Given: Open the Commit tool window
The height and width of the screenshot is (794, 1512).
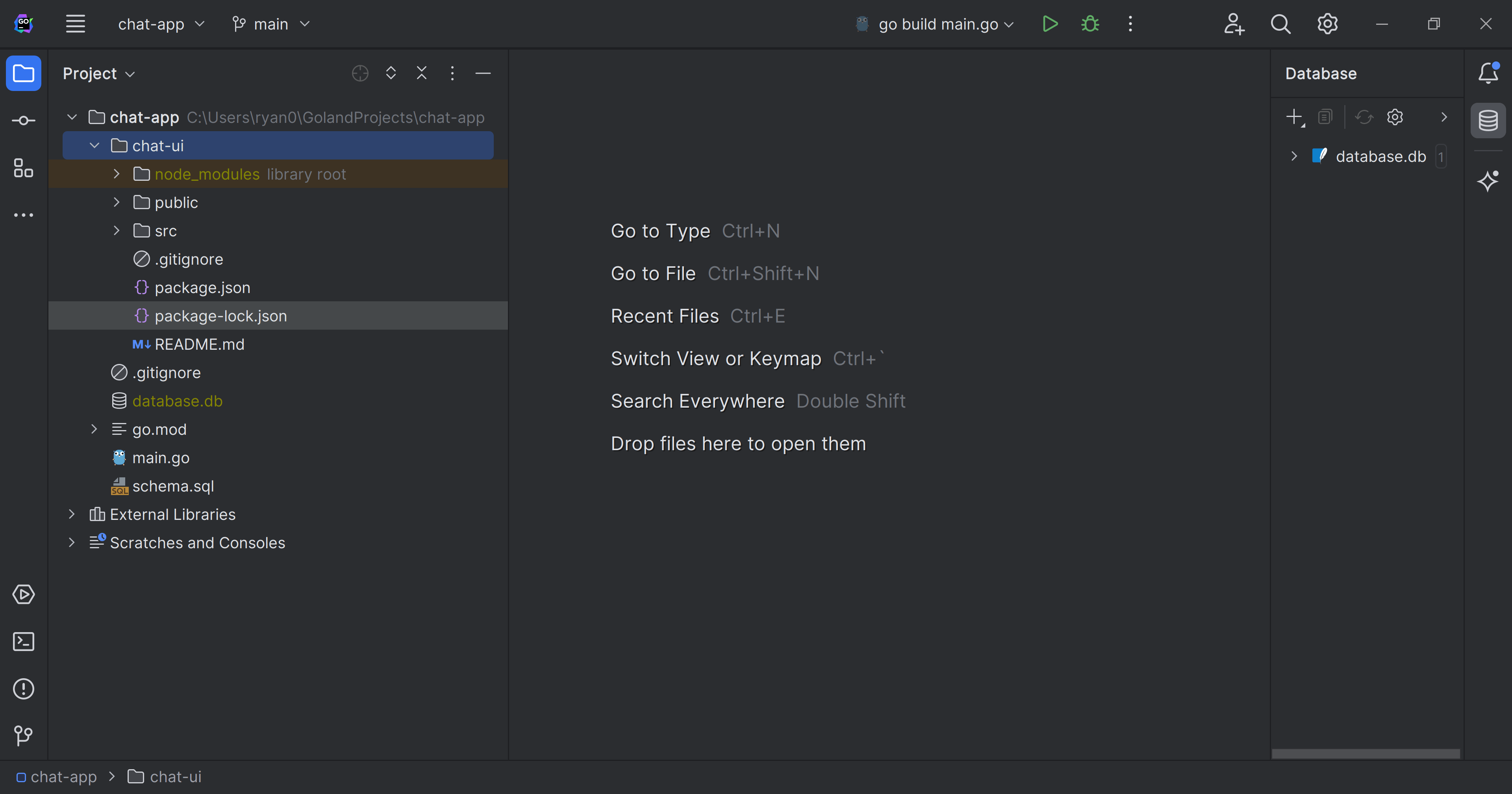Looking at the screenshot, I should [x=24, y=120].
